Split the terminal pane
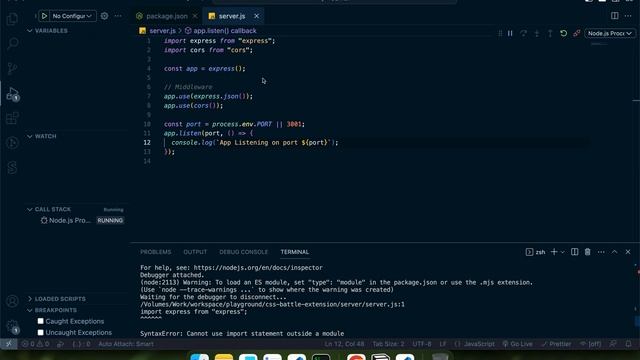Image resolution: width=640 pixels, height=360 pixels. pyautogui.click(x=574, y=252)
